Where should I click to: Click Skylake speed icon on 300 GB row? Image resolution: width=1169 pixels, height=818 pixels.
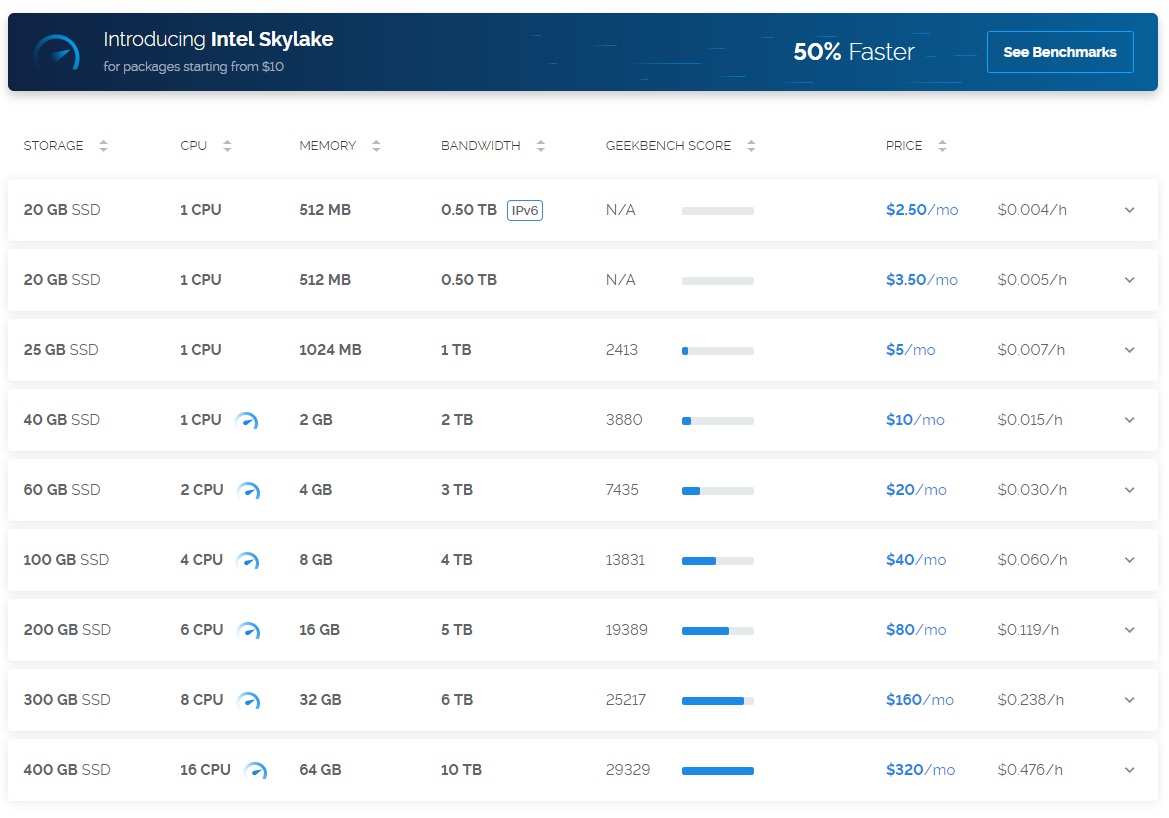[x=249, y=701]
